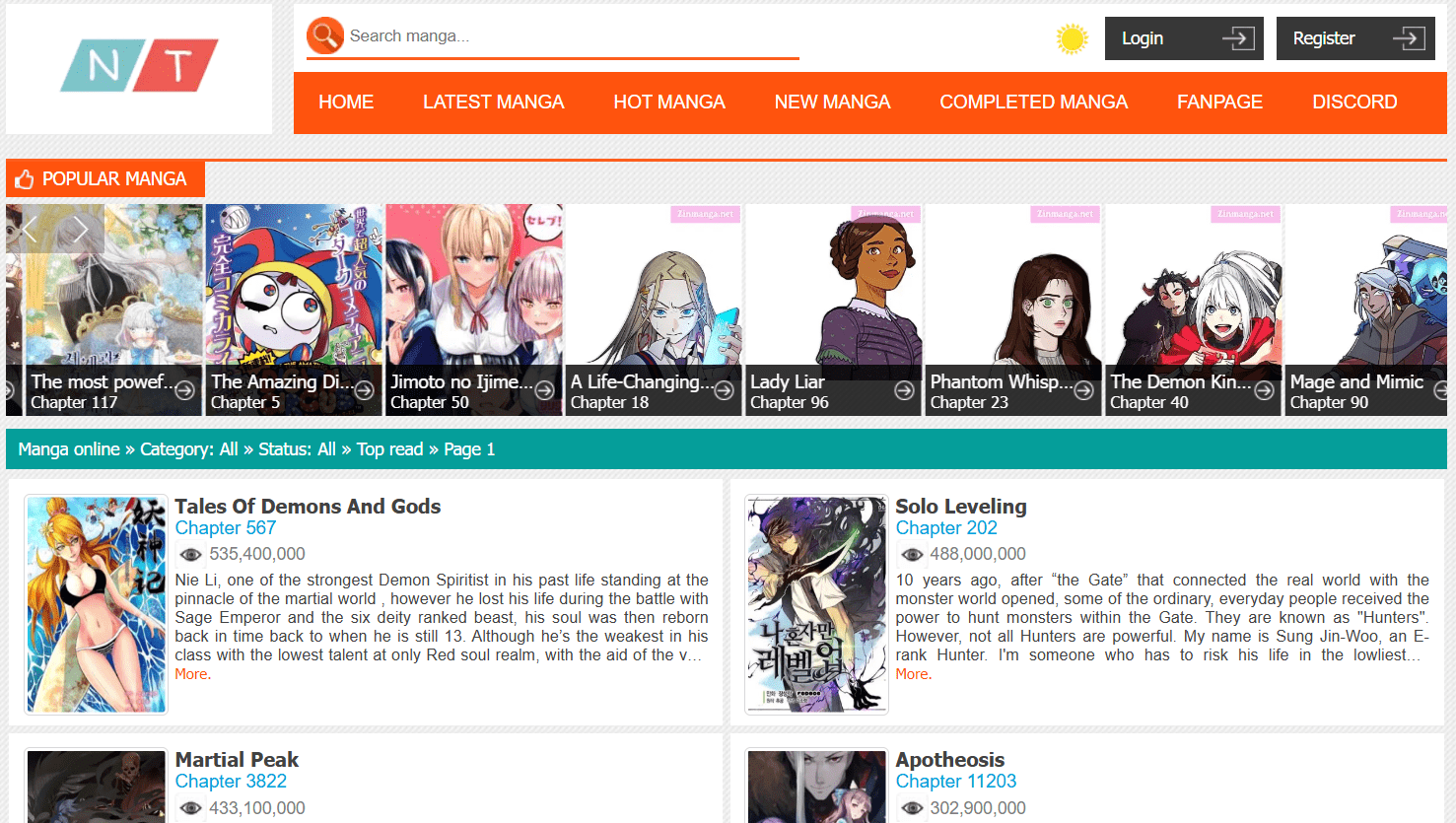Open Solo Leveling title link
The height and width of the screenshot is (823, 1456).
961,507
